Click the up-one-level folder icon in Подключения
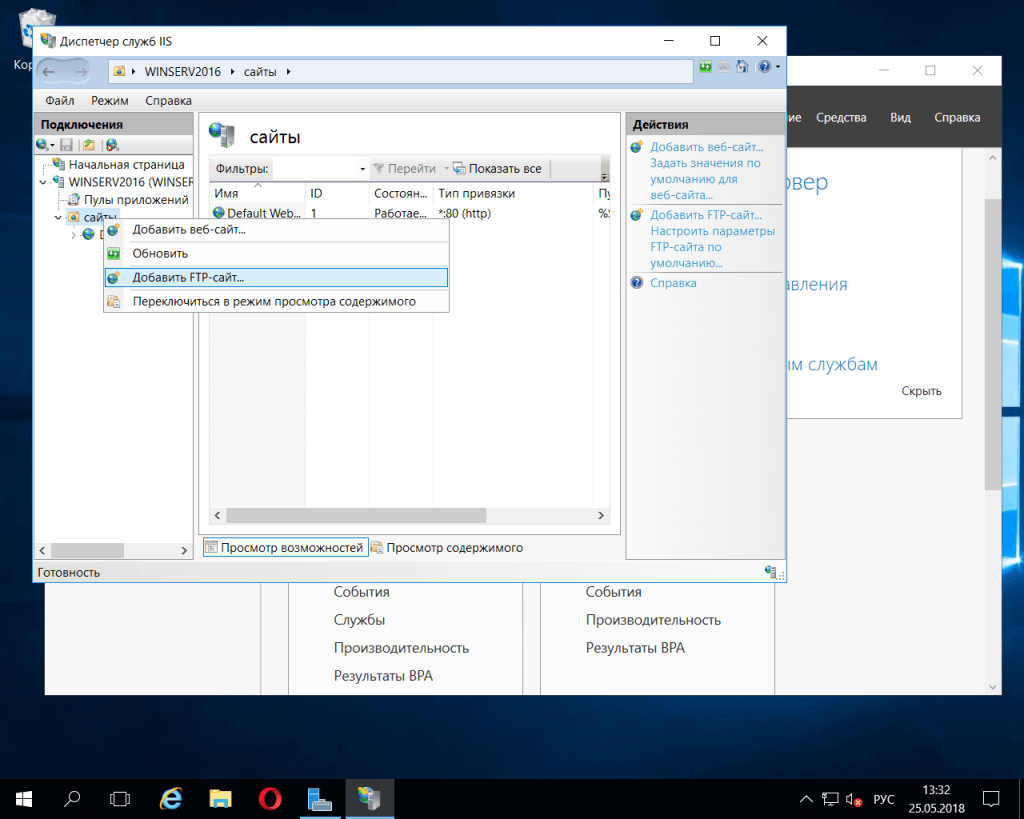This screenshot has height=819, width=1024. [x=89, y=145]
